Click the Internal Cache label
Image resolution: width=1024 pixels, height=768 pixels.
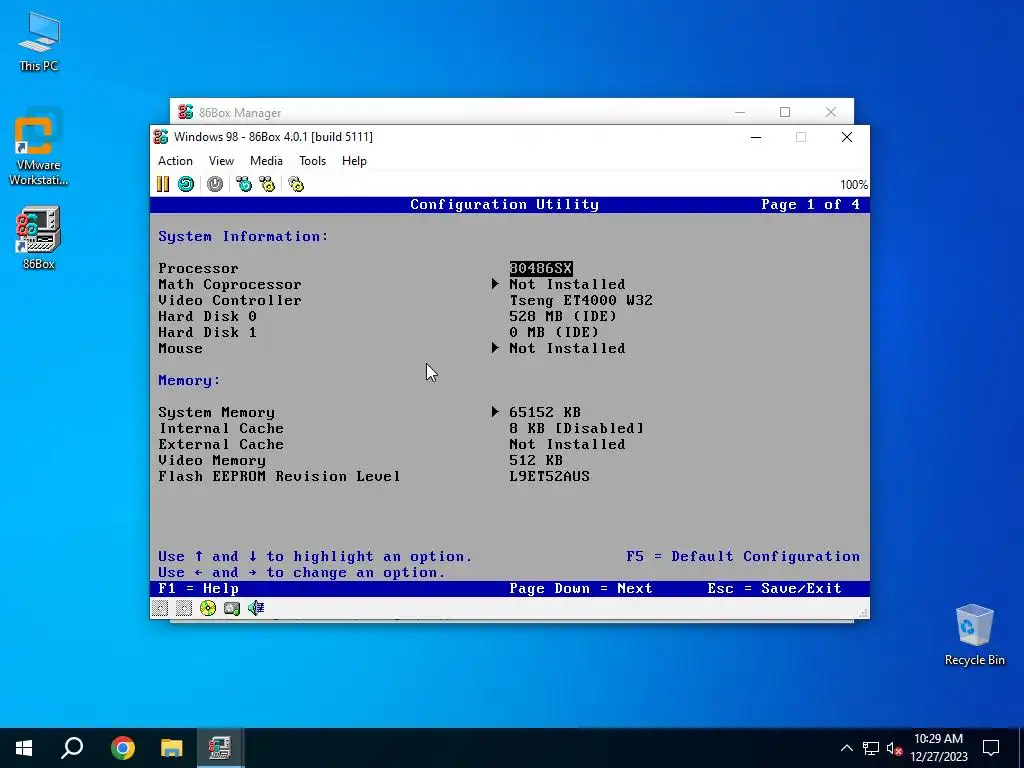click(x=221, y=428)
